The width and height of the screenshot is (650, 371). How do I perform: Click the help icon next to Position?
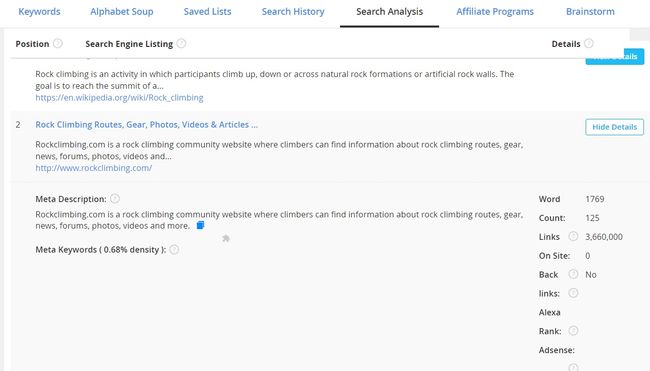click(x=58, y=43)
